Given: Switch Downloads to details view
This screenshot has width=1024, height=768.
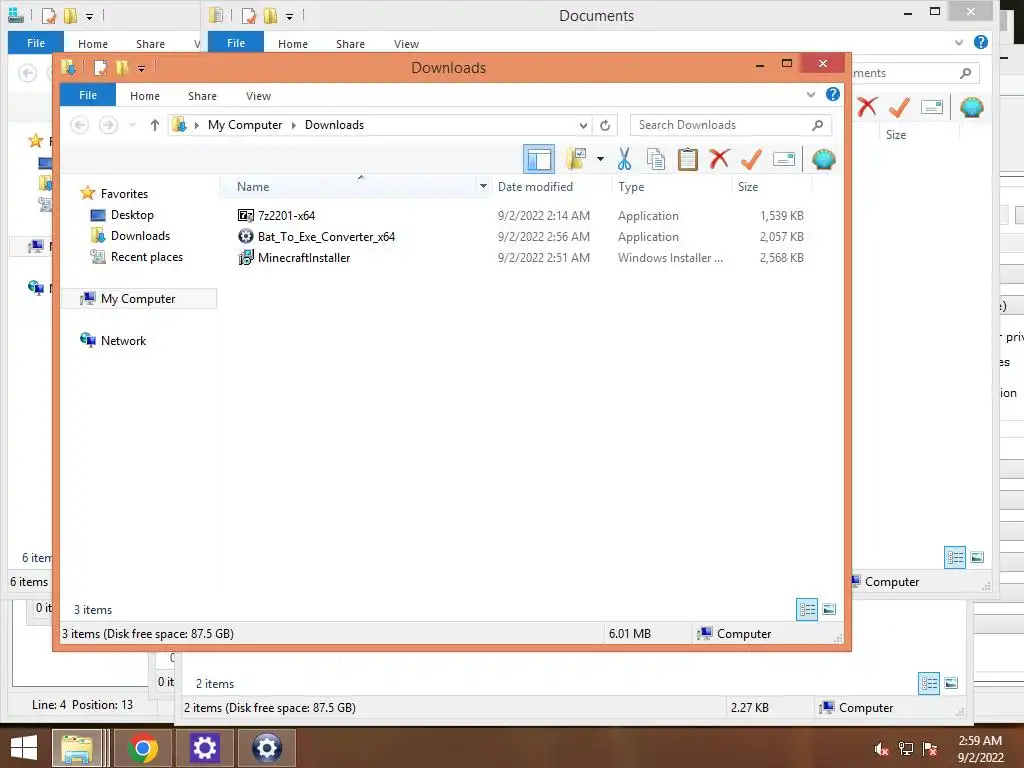Looking at the screenshot, I should tap(807, 609).
